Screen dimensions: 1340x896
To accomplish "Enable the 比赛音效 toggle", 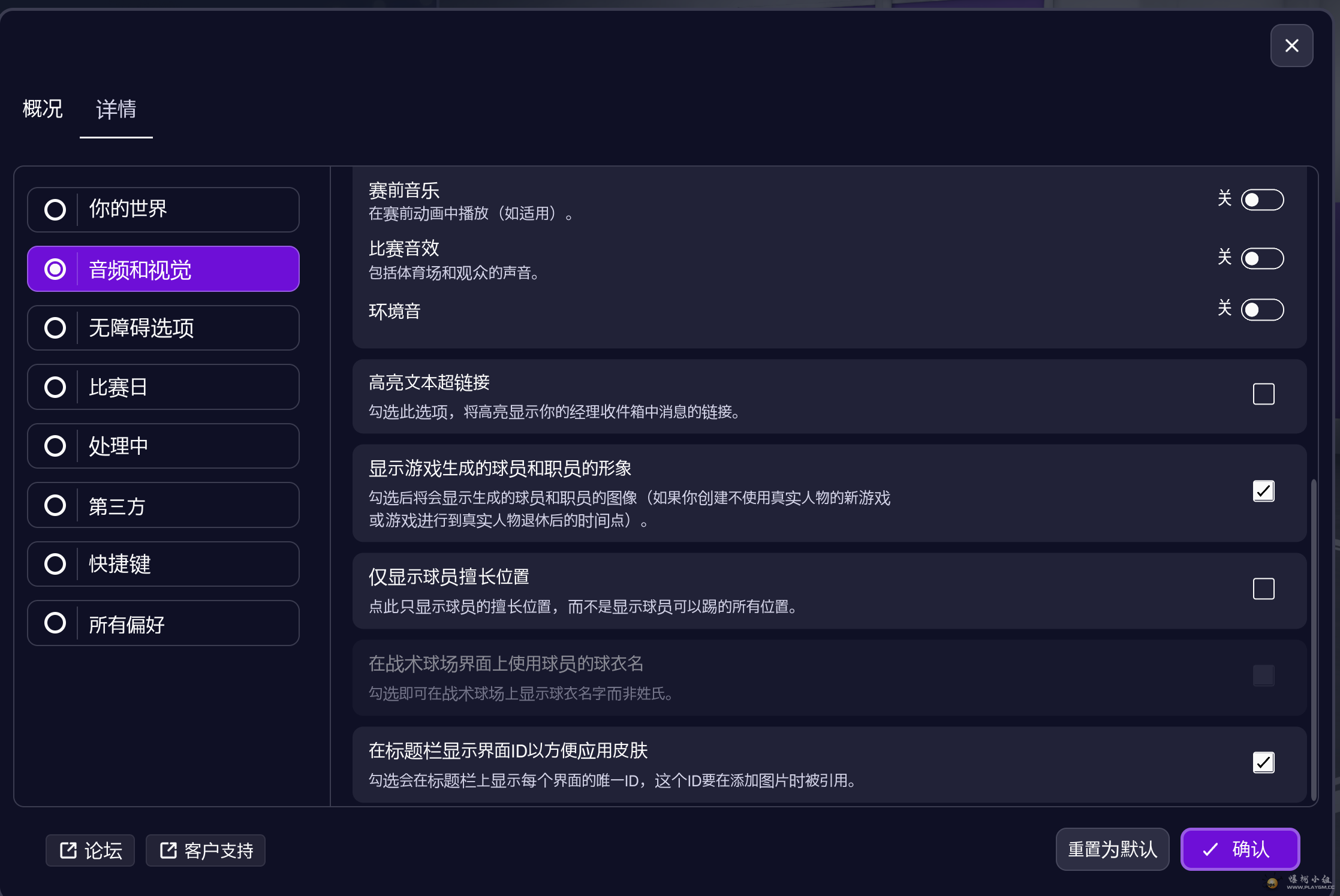I will click(1261, 258).
